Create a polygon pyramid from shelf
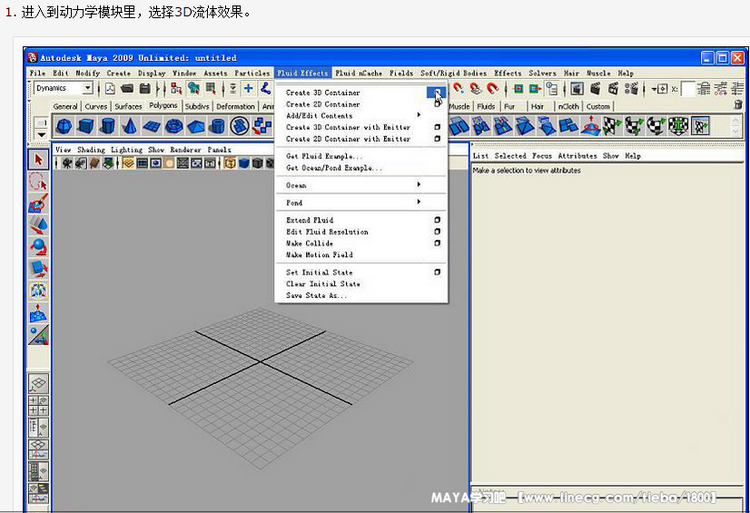This screenshot has height=513, width=750. pyautogui.click(x=196, y=126)
